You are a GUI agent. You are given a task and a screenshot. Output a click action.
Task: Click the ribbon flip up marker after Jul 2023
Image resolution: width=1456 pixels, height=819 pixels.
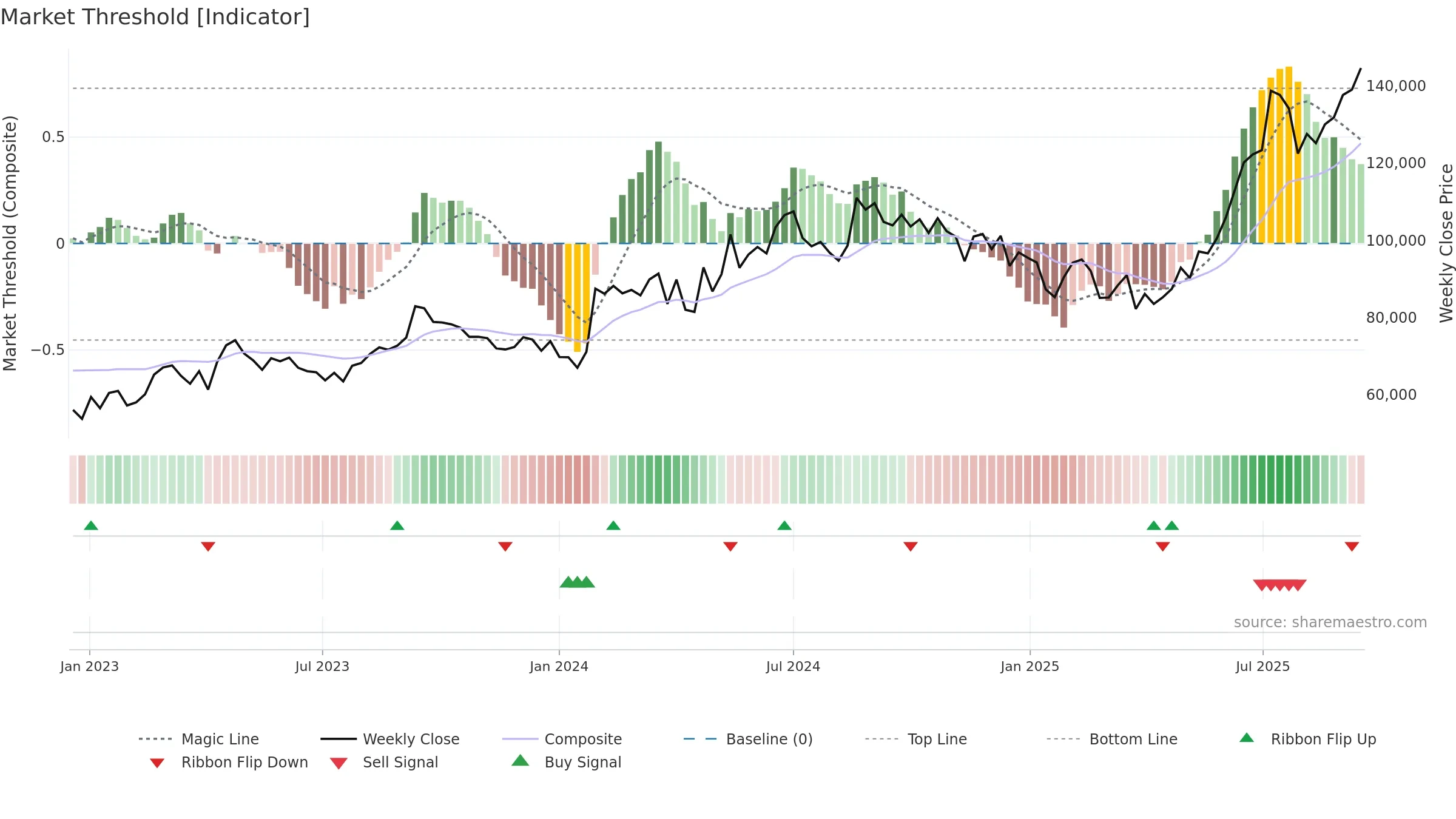[397, 525]
